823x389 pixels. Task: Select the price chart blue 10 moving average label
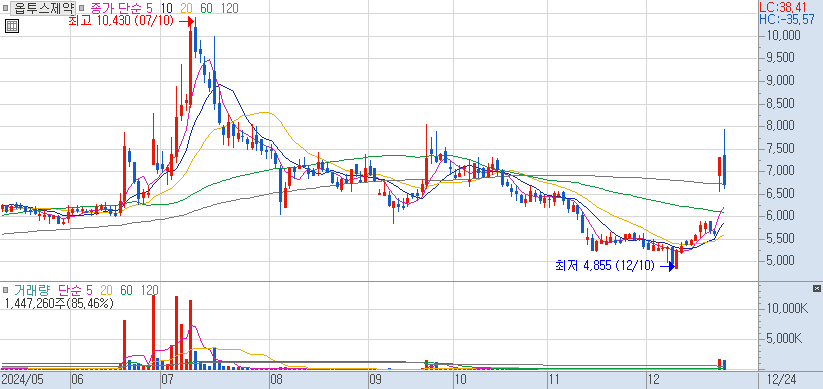click(x=168, y=8)
